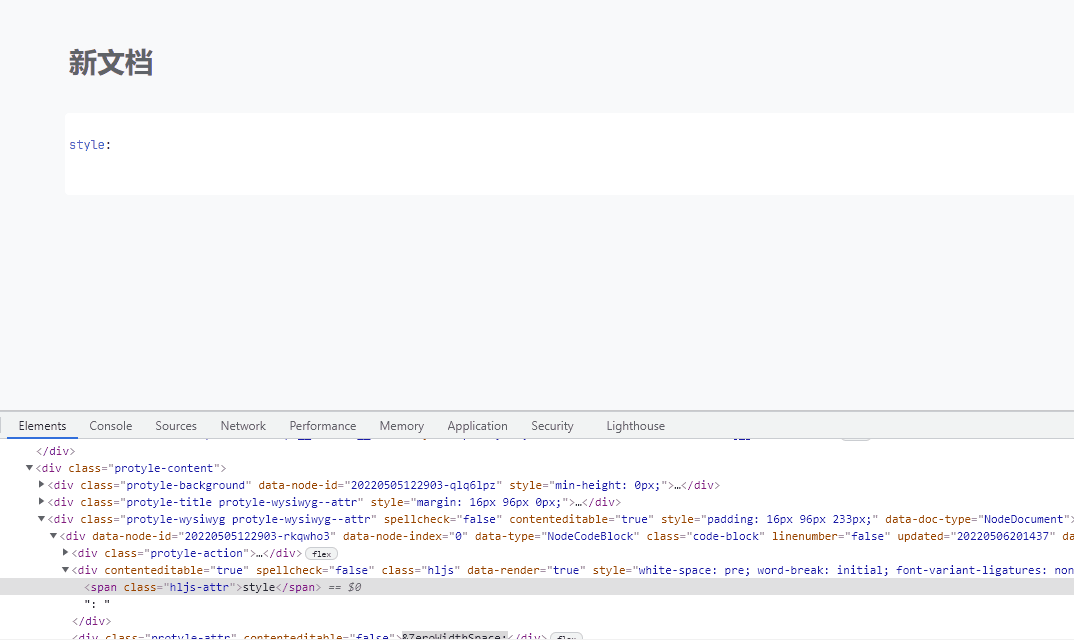Expand the protyle-action div node
The width and height of the screenshot is (1074, 640).
click(x=65, y=552)
